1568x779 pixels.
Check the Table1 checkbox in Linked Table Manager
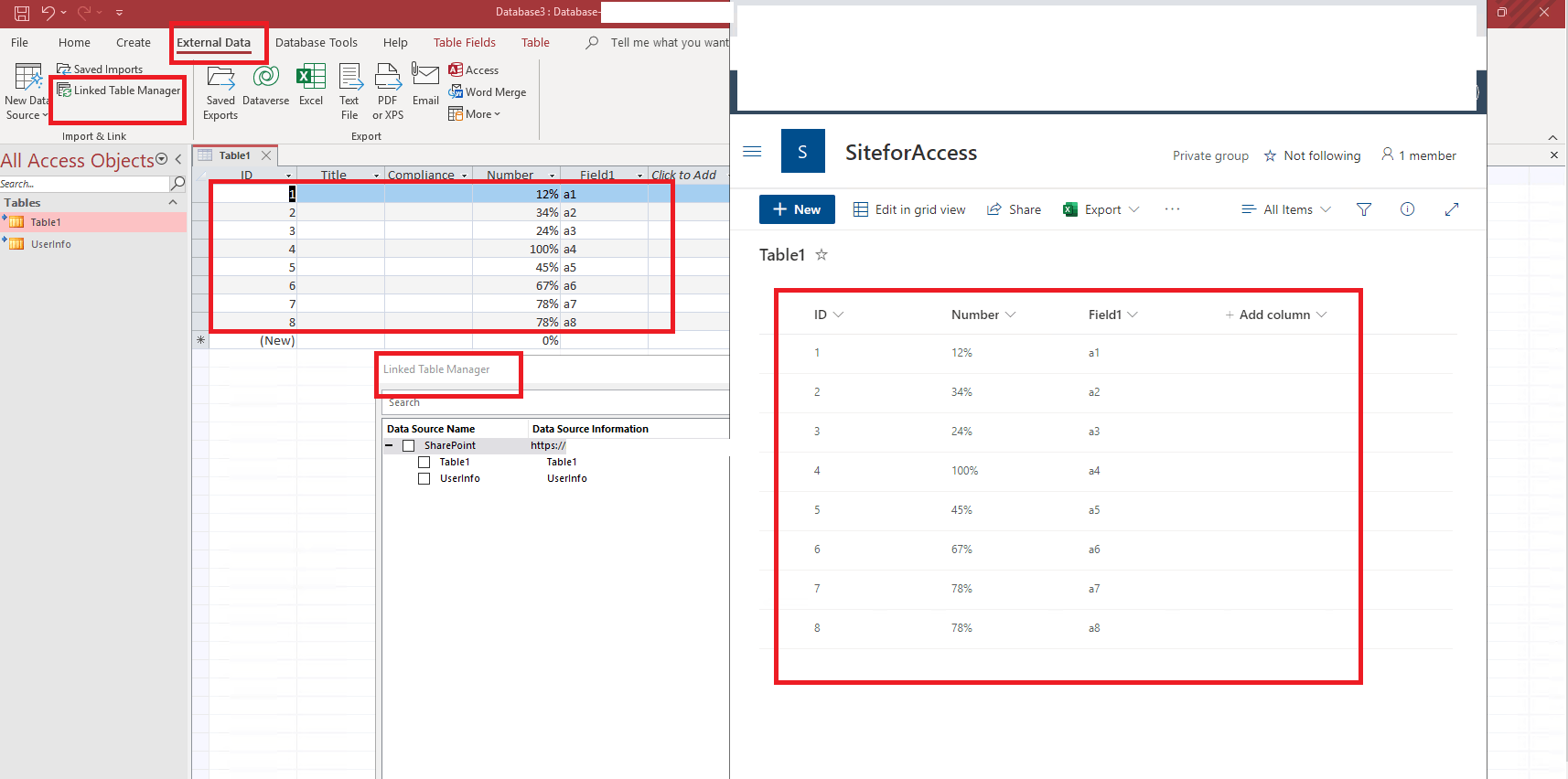pos(424,463)
